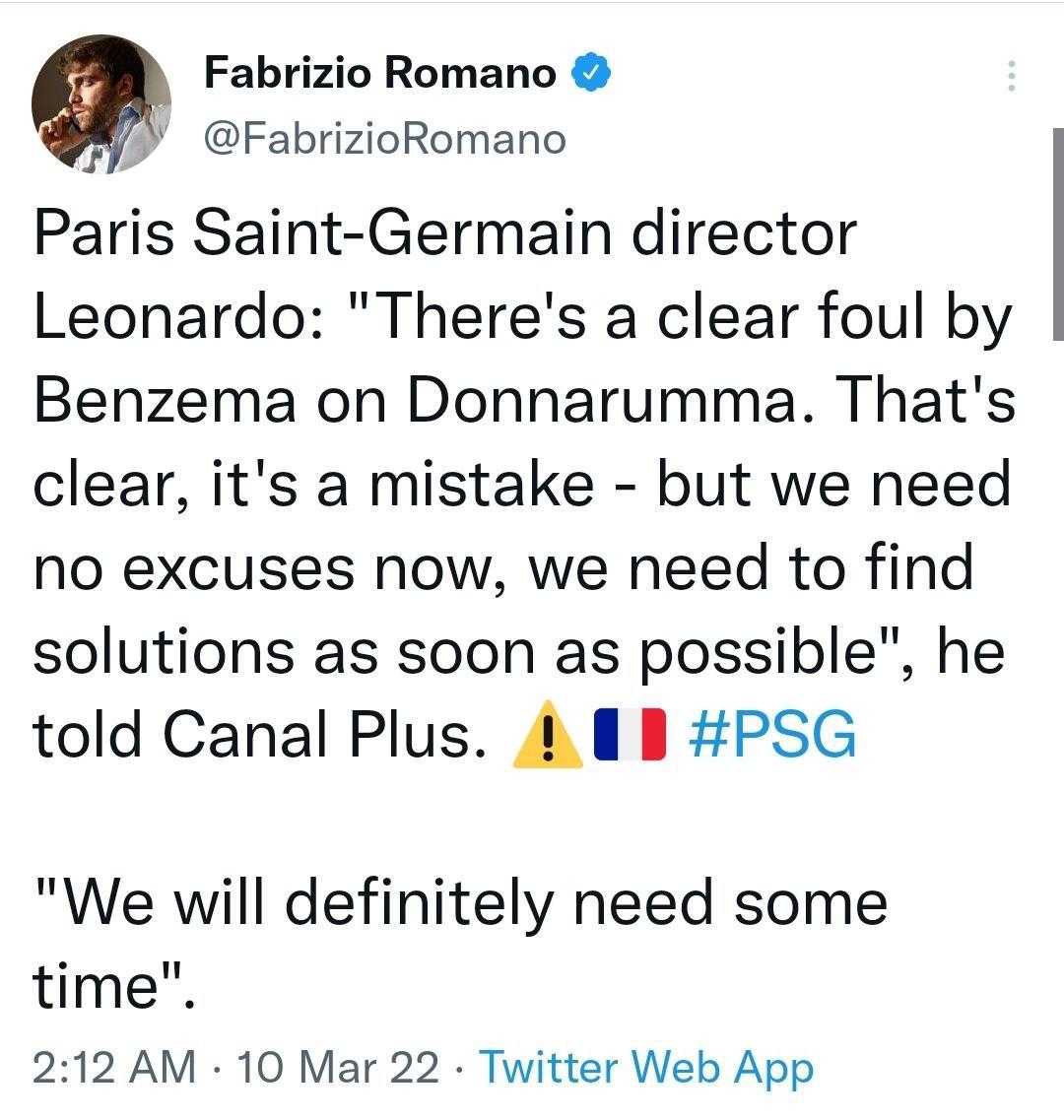Click the French flag emoji
The image size is (1064, 1120).
630,737
